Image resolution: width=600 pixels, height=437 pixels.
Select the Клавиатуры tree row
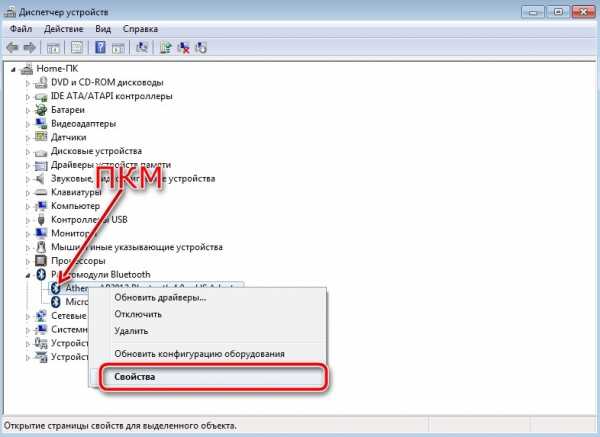tap(76, 192)
